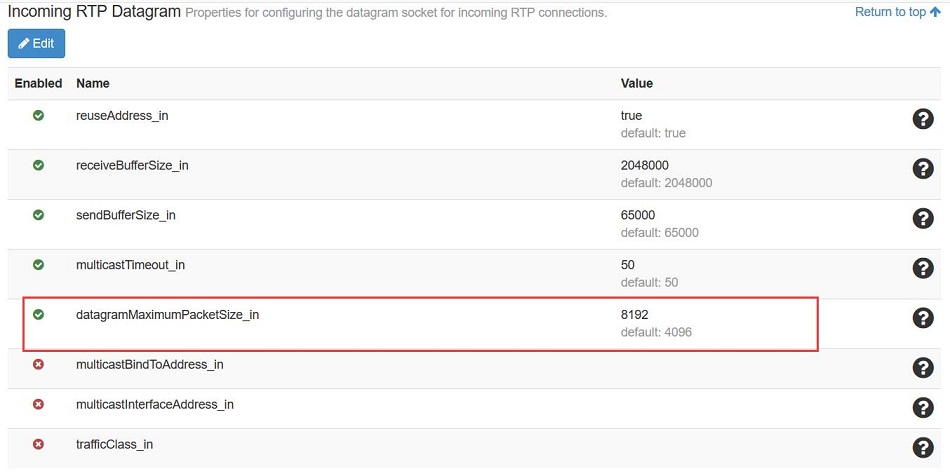Image resolution: width=950 pixels, height=476 pixels.
Task: Click the Edit button
Action: [36, 44]
